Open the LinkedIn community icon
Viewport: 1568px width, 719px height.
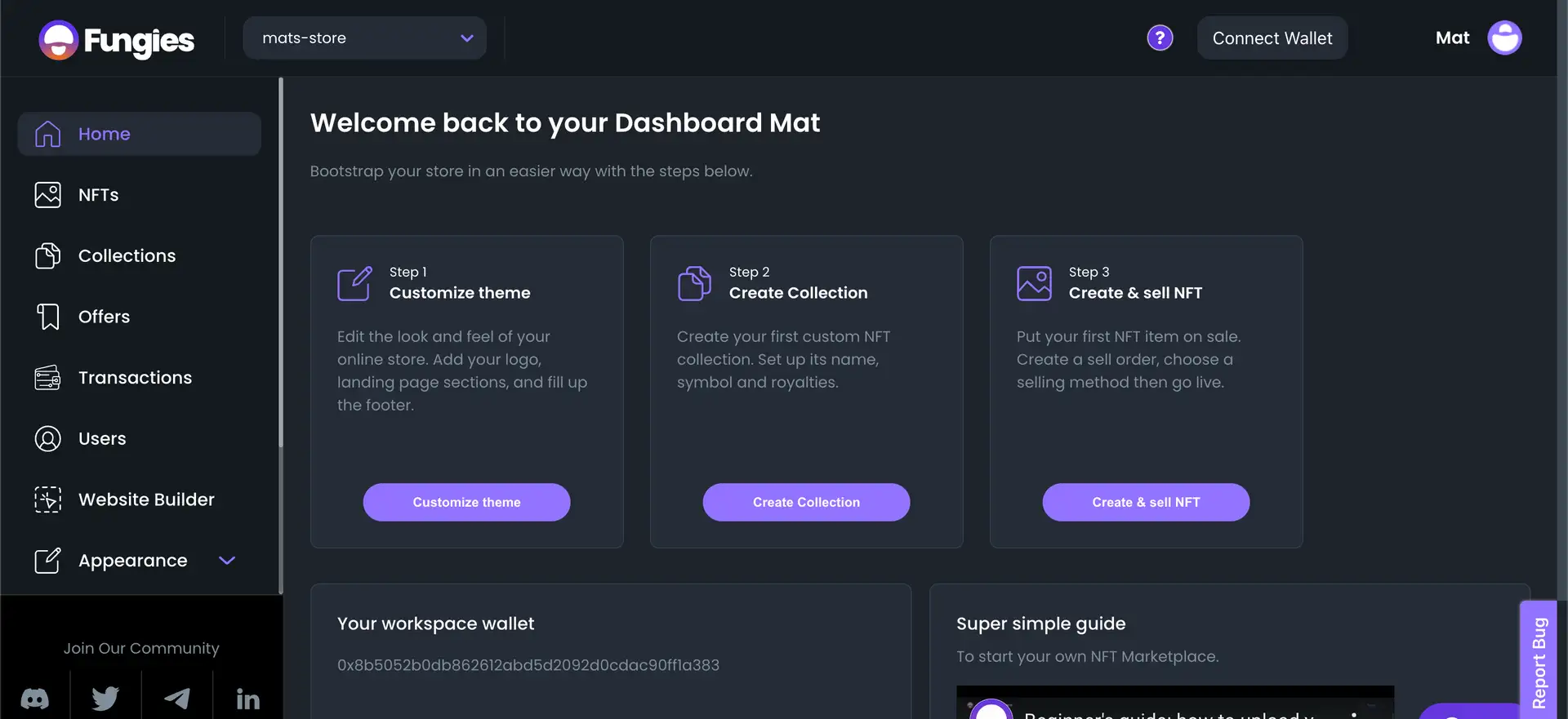point(247,699)
